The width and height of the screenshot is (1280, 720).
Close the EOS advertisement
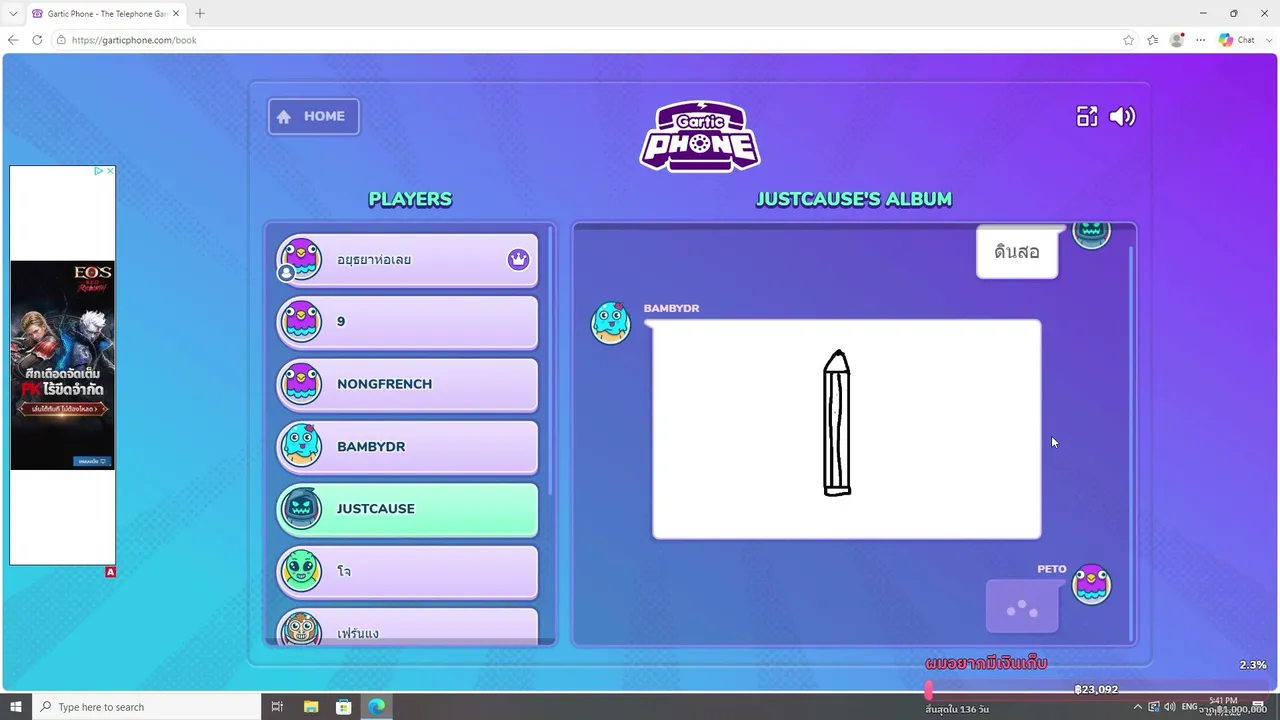tap(110, 171)
